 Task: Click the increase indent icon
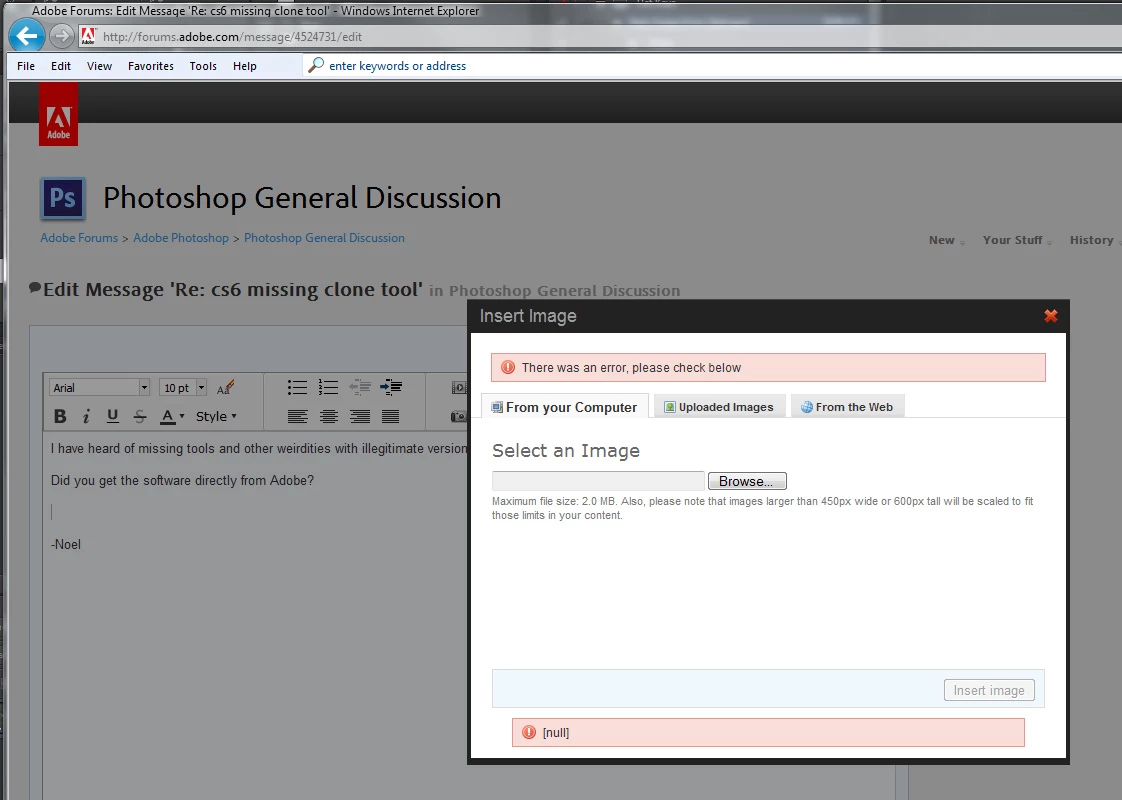pyautogui.click(x=391, y=387)
